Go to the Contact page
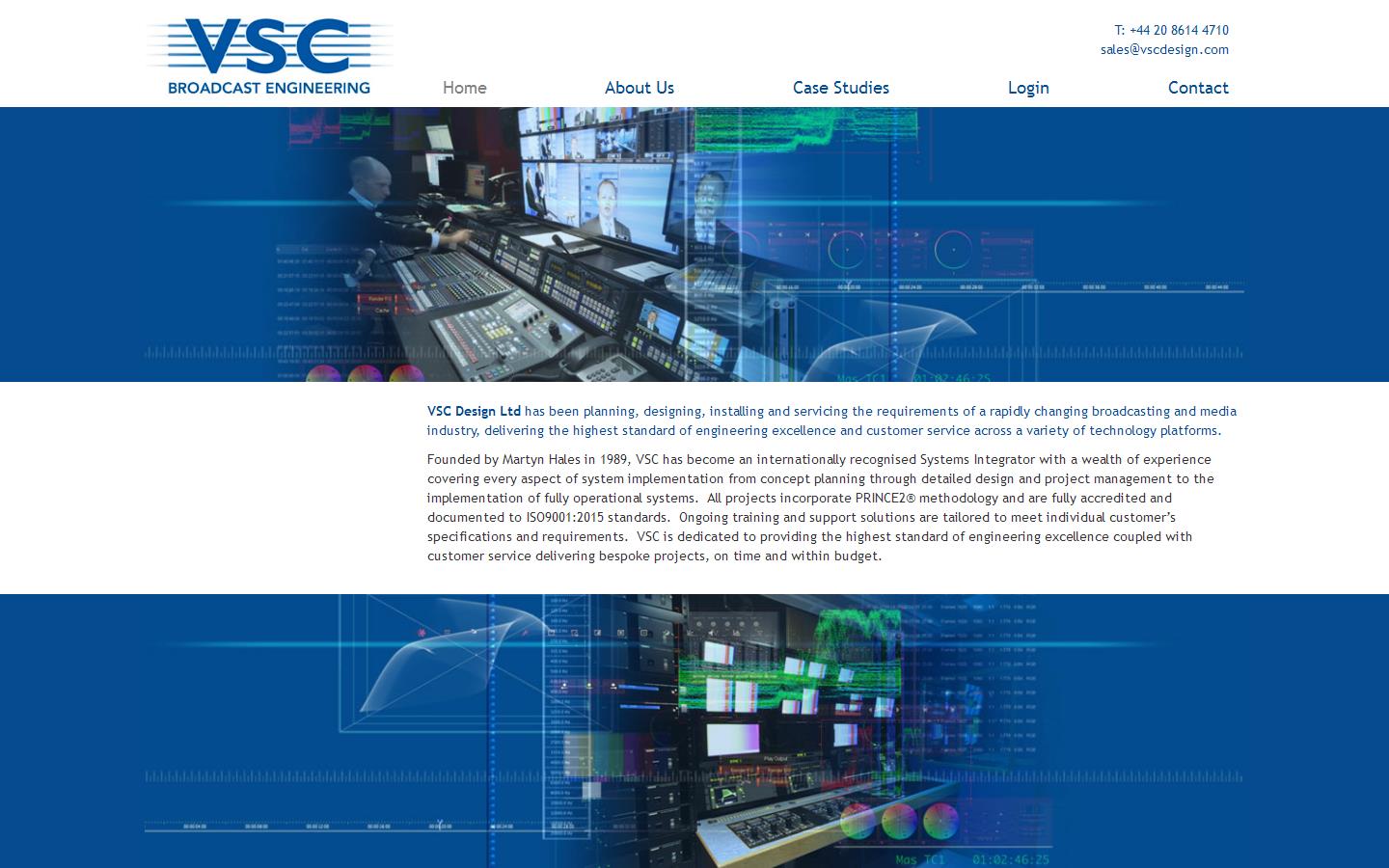The width and height of the screenshot is (1389, 868). click(1198, 88)
